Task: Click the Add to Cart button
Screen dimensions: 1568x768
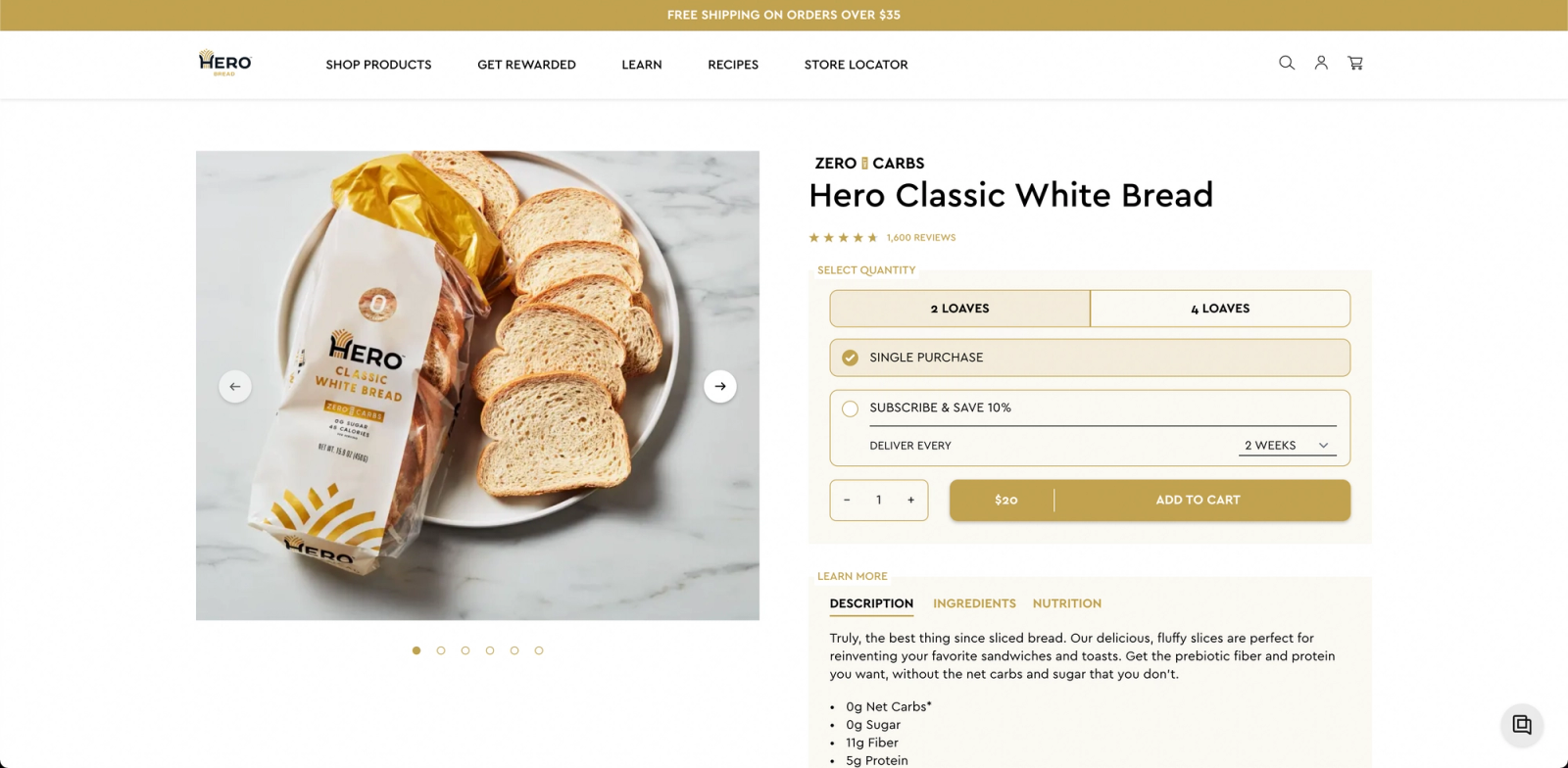Action: click(1198, 500)
